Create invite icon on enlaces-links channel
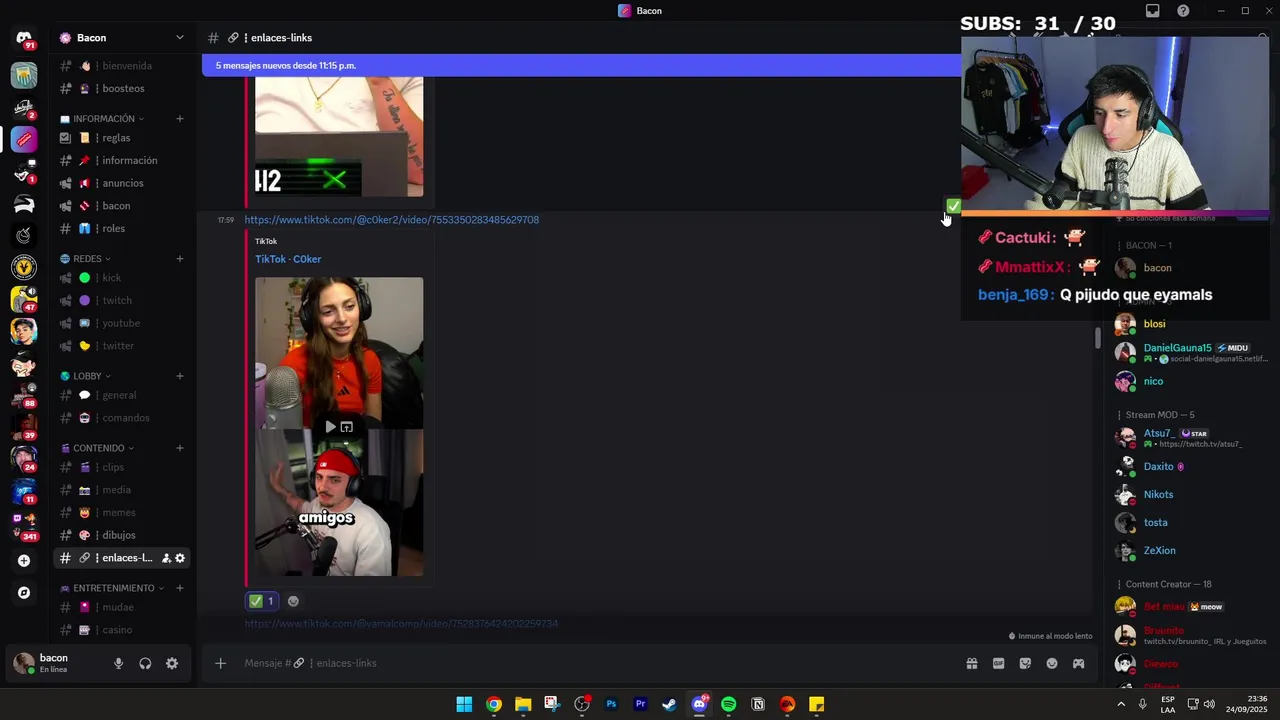1280x720 pixels. click(166, 558)
